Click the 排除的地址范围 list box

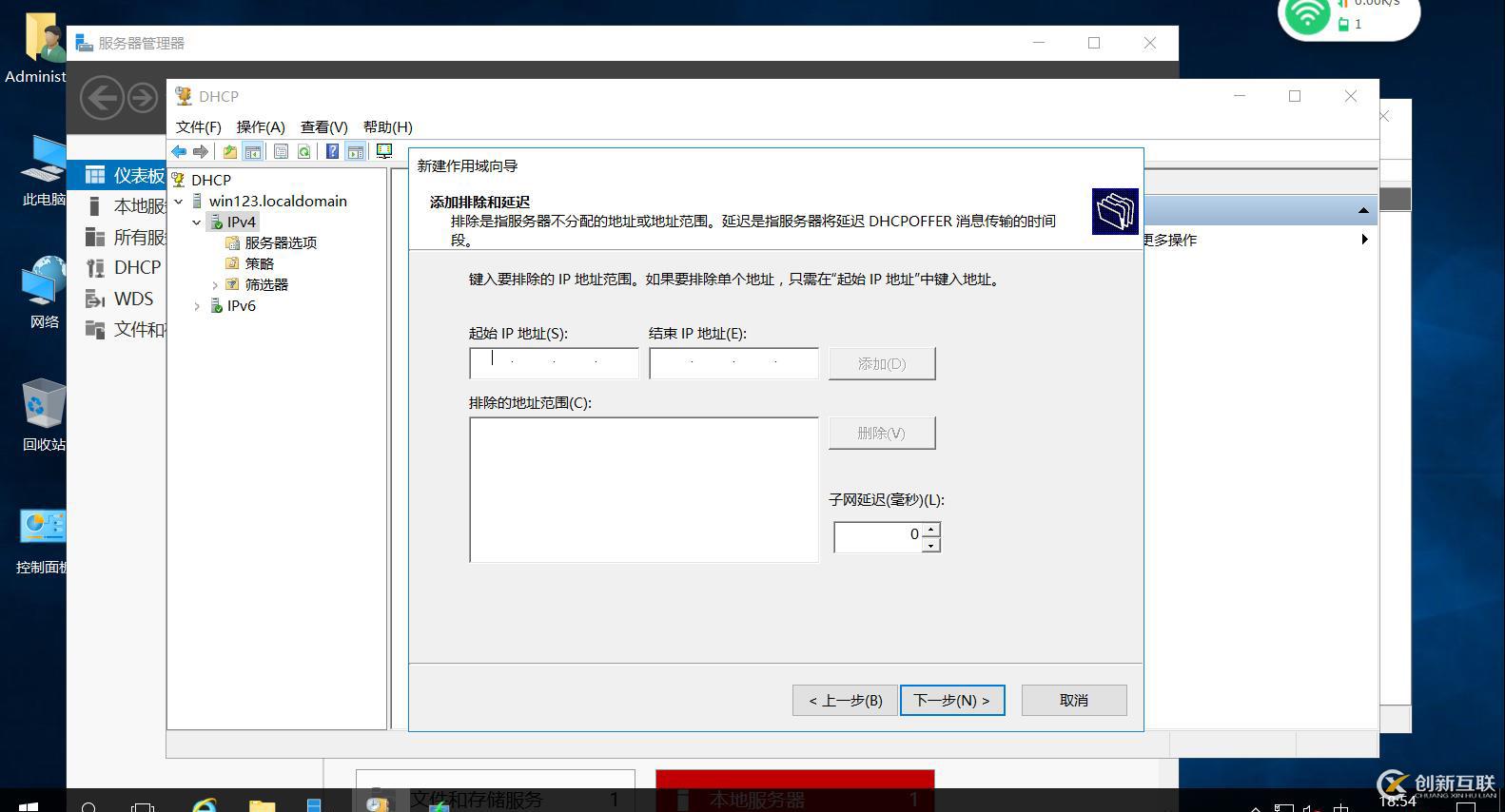(x=644, y=490)
